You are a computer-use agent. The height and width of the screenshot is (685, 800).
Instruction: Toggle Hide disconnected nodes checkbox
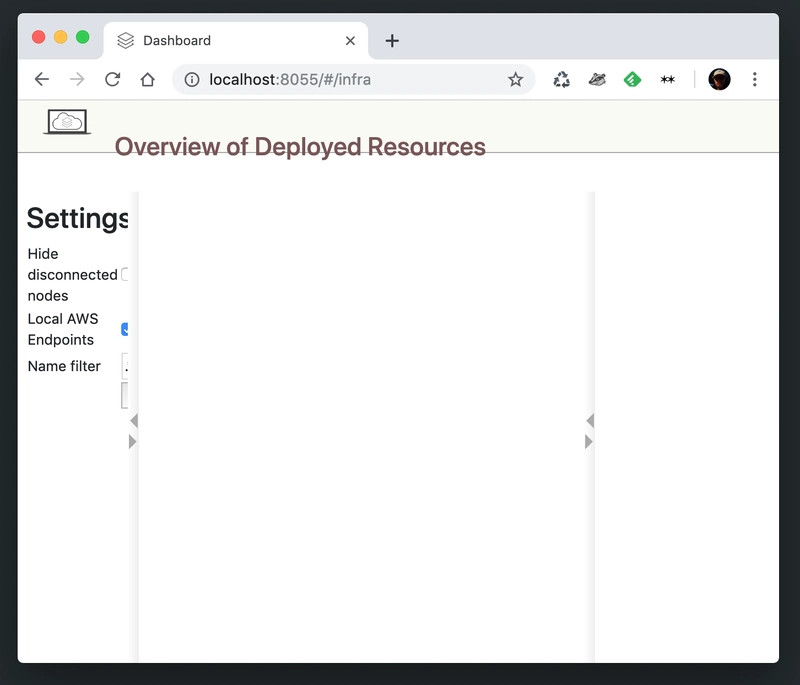pyautogui.click(x=124, y=274)
